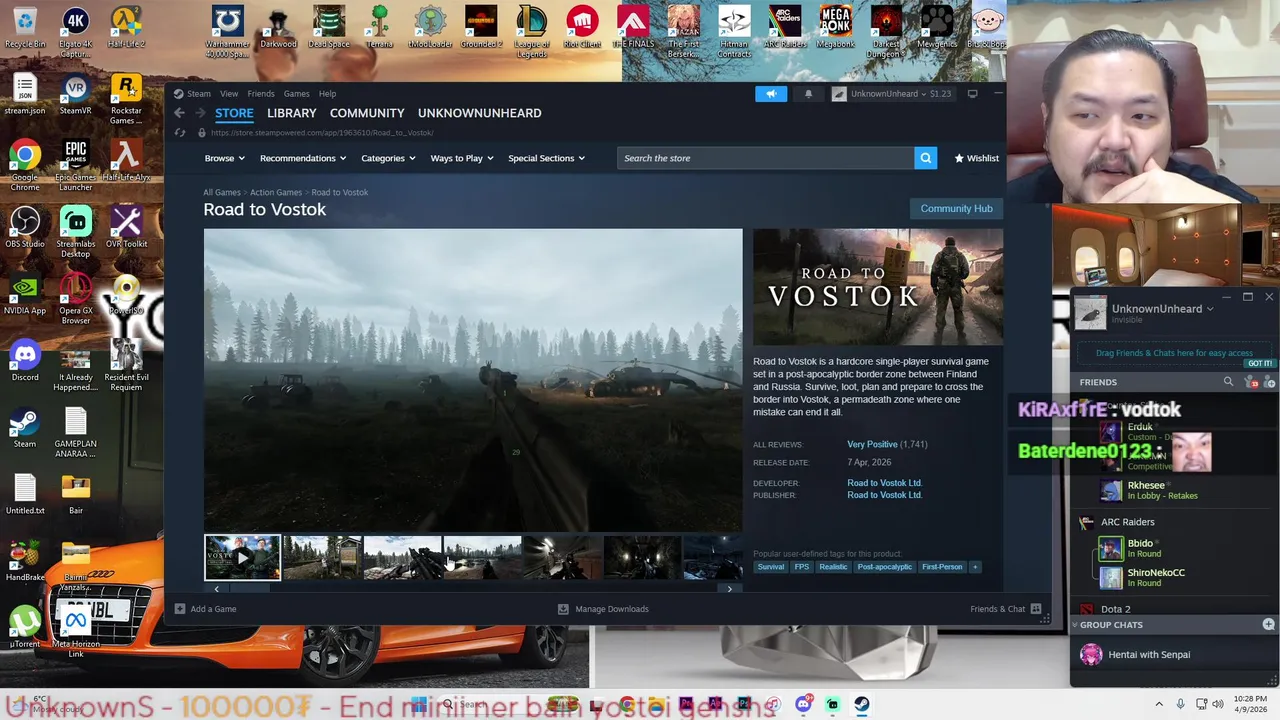The height and width of the screenshot is (720, 1280).
Task: Open the Community Hub button
Action: coord(956,208)
